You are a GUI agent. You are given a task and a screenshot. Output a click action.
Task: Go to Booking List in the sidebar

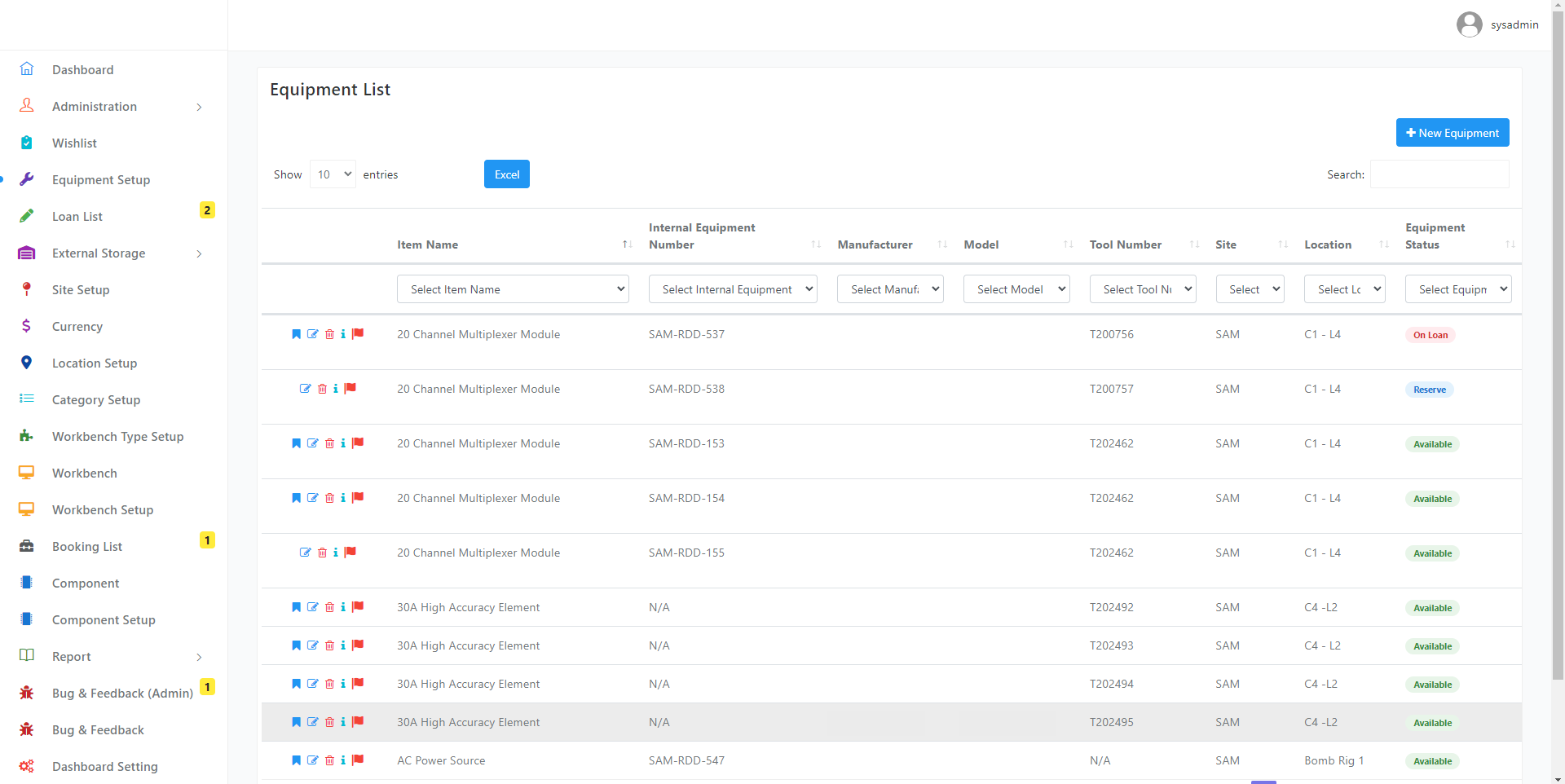(x=87, y=547)
